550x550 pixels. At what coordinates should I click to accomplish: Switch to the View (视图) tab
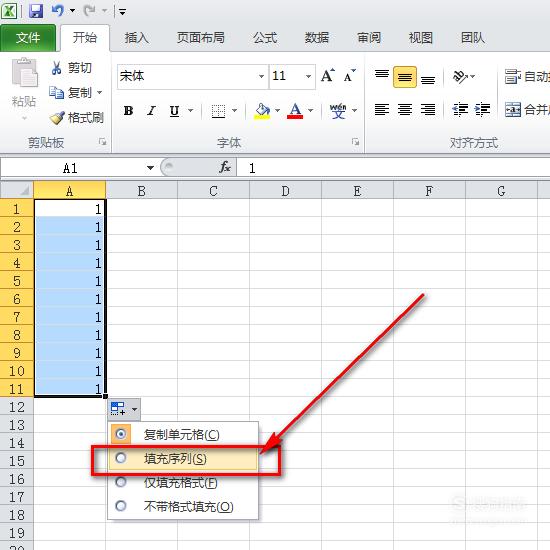click(x=421, y=38)
